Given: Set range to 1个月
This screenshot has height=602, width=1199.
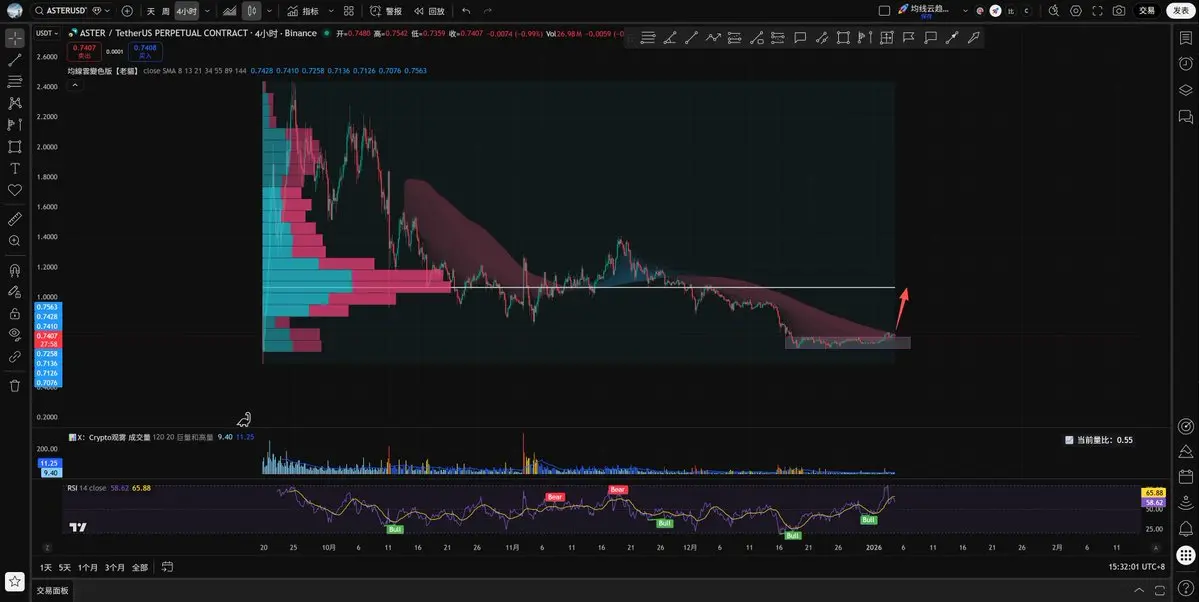Looking at the screenshot, I should pos(88,568).
